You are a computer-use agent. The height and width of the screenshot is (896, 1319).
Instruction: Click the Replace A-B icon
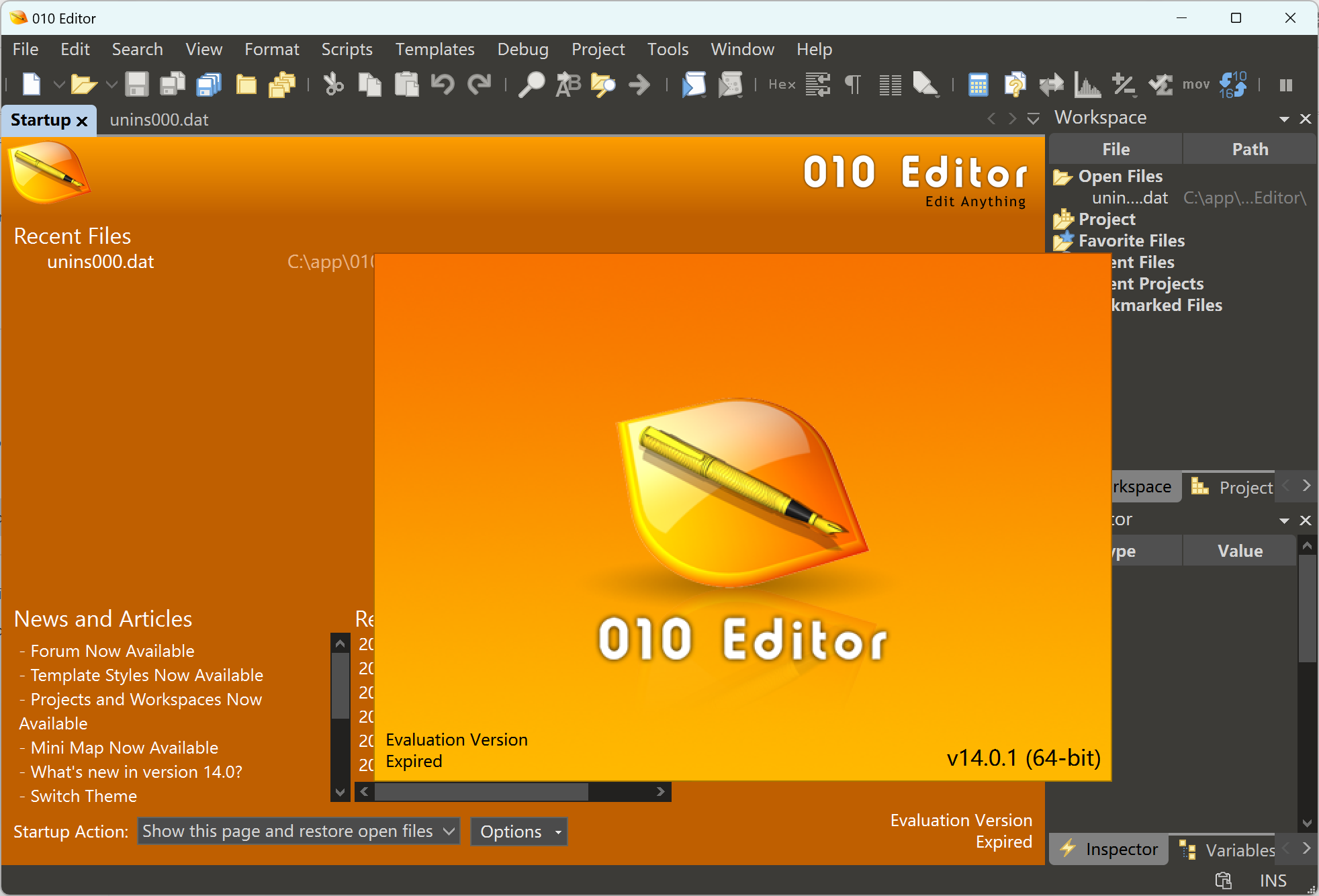pyautogui.click(x=567, y=85)
